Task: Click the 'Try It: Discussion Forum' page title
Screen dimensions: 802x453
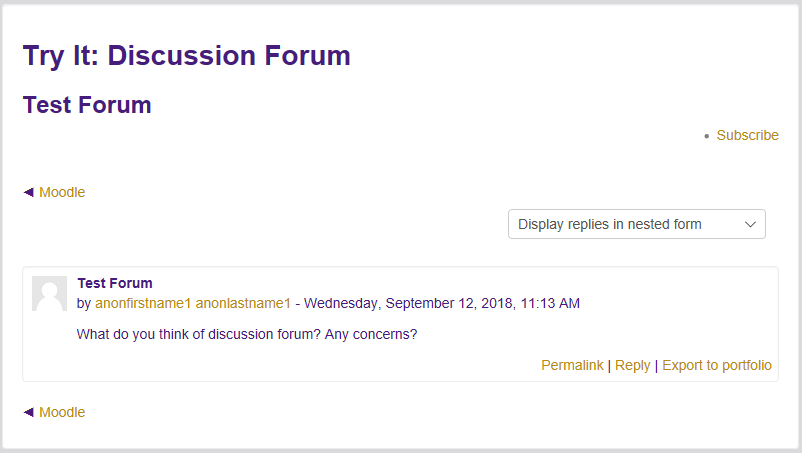Action: tap(187, 55)
